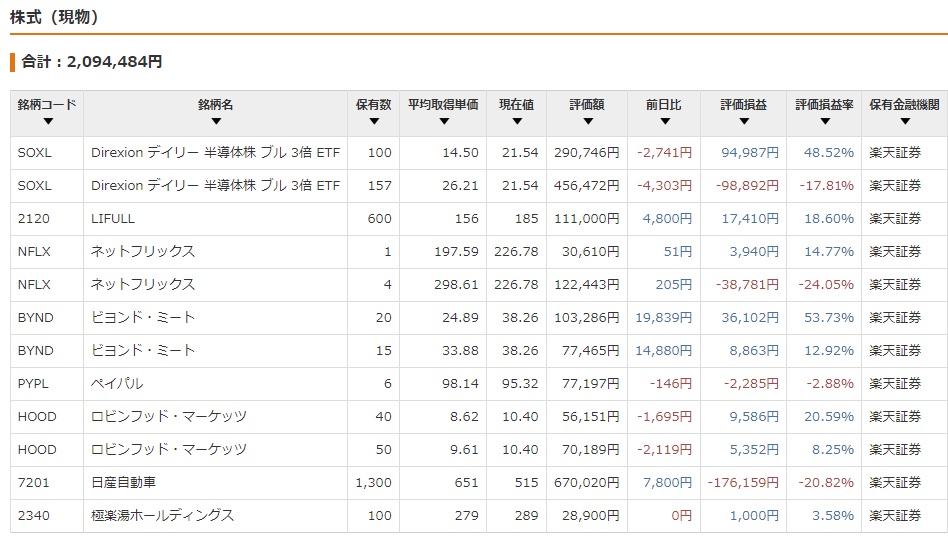Click the 3.58% profit rate
Image resolution: width=948 pixels, height=541 pixels.
pyautogui.click(x=833, y=516)
